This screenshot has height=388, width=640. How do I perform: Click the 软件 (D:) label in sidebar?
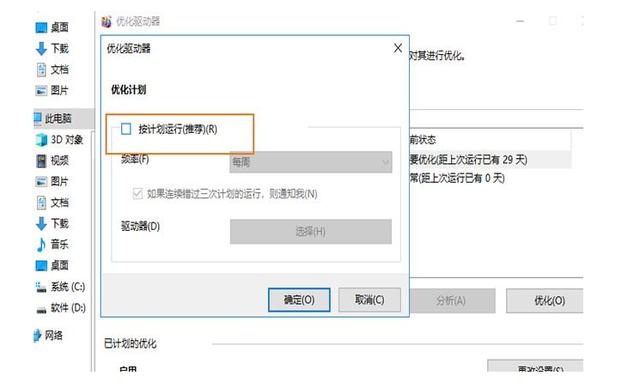[x=68, y=308]
